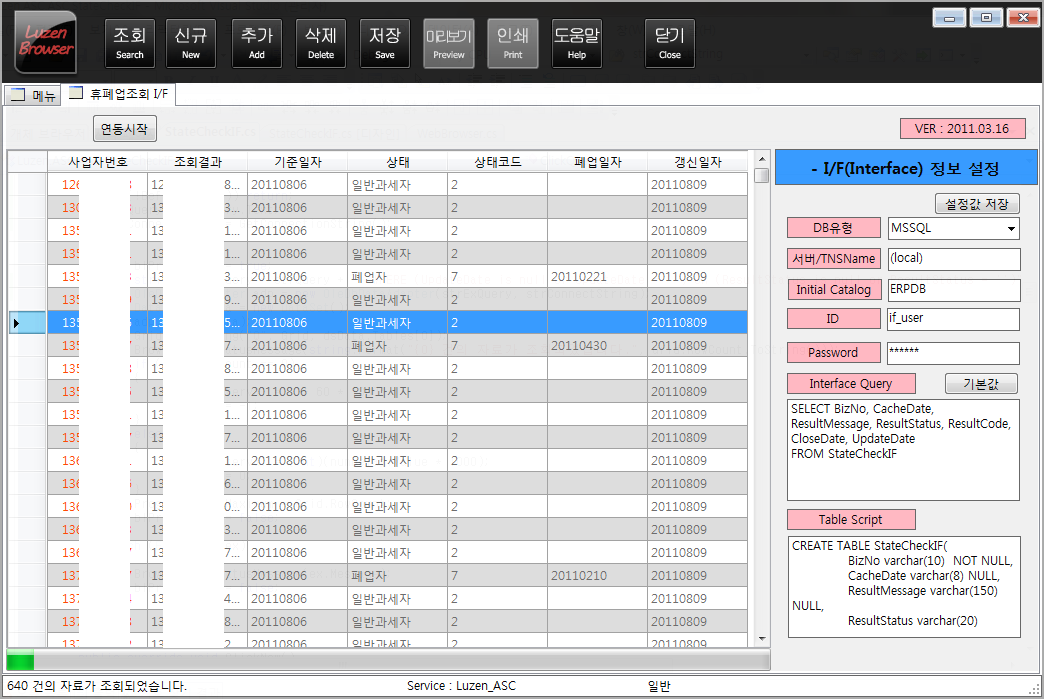Viewport: 1044px width, 699px height.
Task: Switch to the 메뉴 tab
Action: tap(32, 95)
